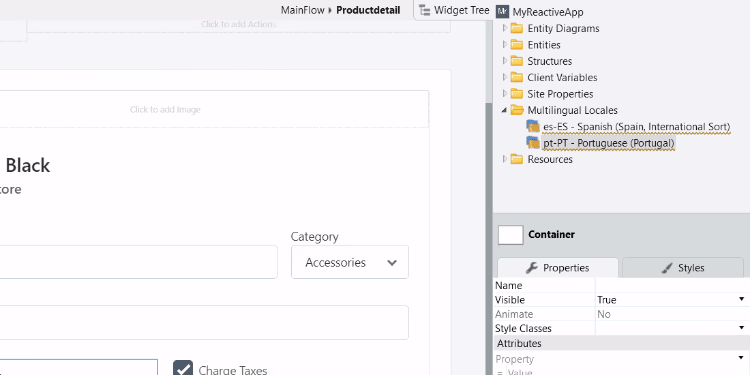Select es-ES - Spanish locale
This screenshot has height=375, width=750.
coord(637,127)
